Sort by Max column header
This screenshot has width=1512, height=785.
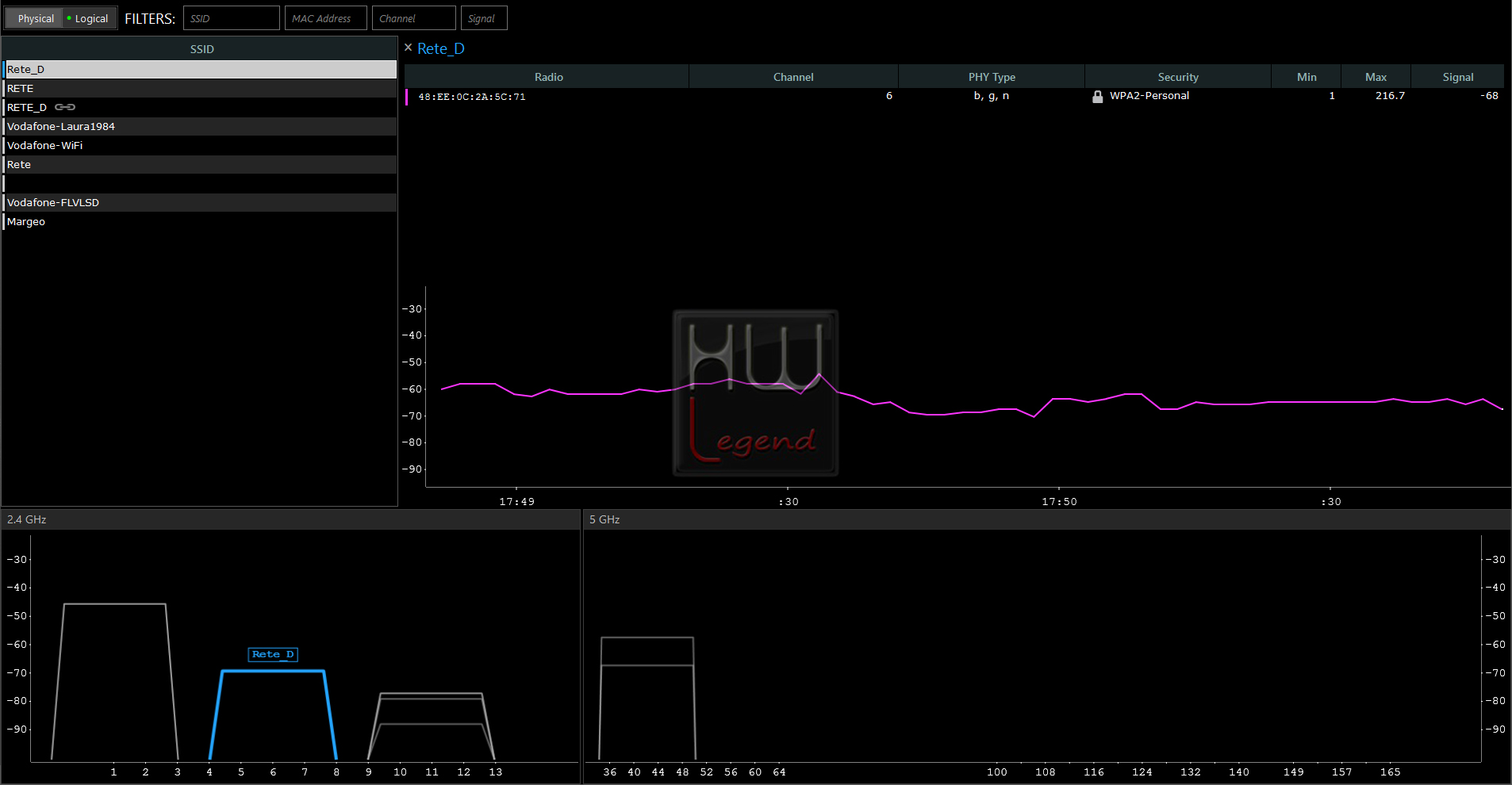(1376, 77)
